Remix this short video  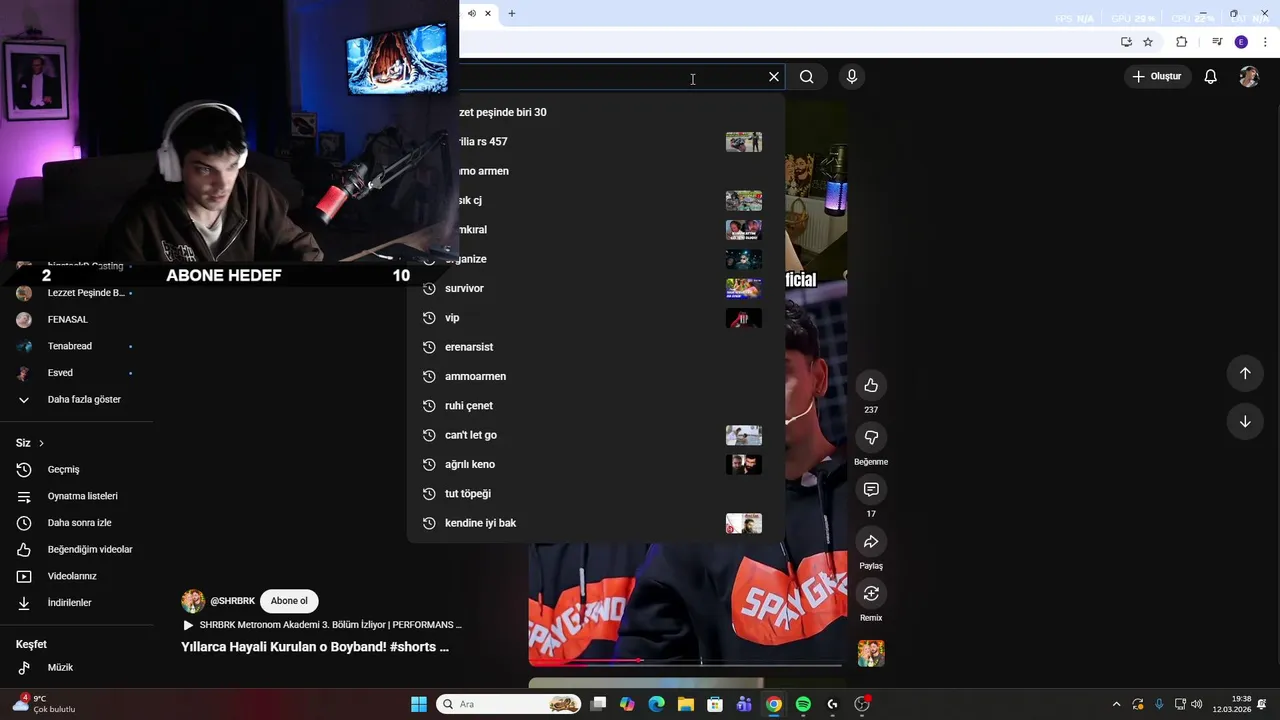[871, 593]
